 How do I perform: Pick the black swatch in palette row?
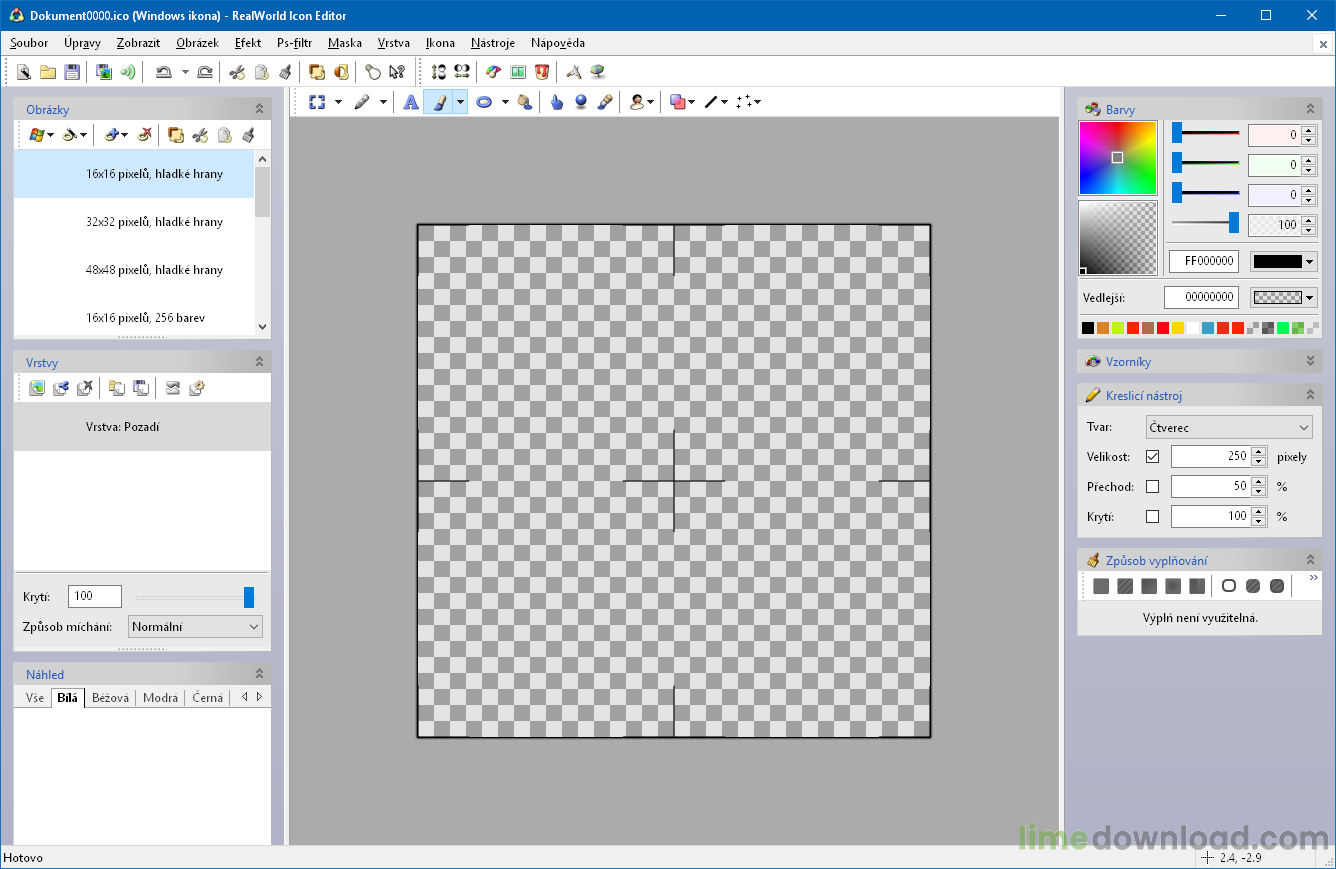coord(1088,328)
